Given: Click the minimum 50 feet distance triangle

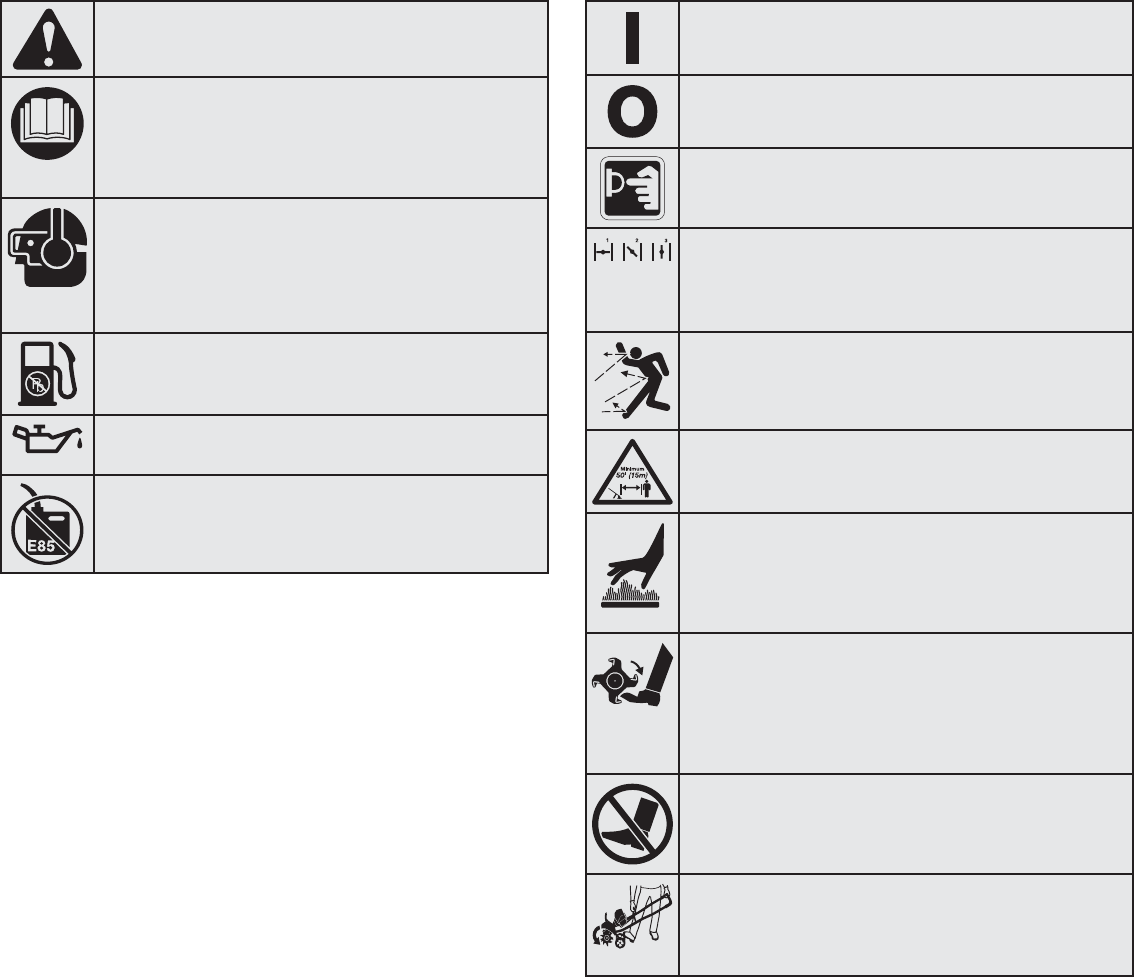Looking at the screenshot, I should tap(632, 472).
